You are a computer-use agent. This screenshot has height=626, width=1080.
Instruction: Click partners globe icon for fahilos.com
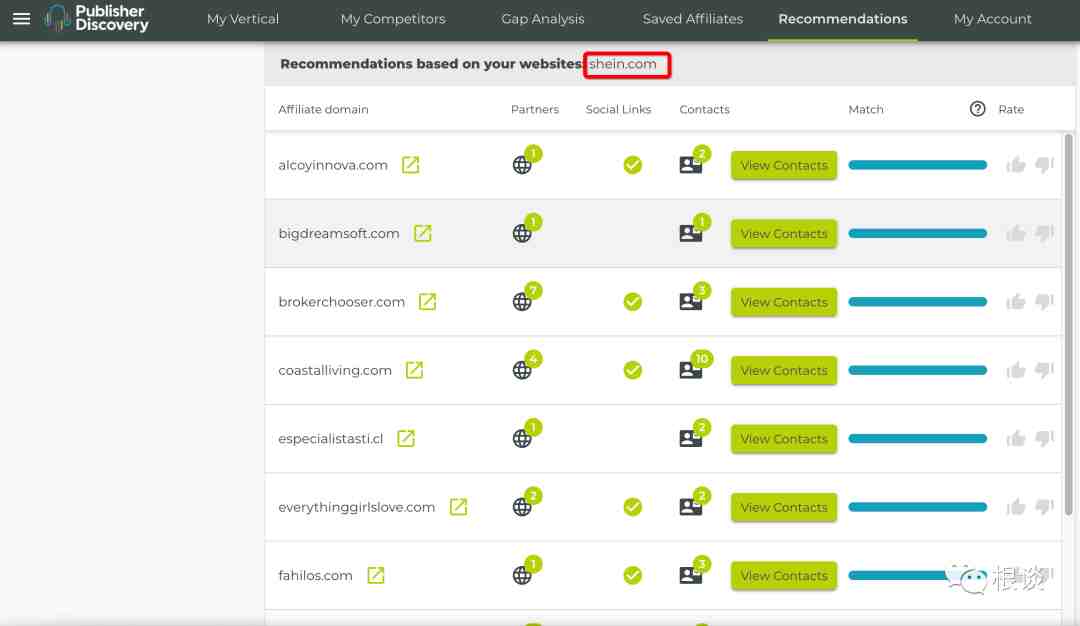pos(522,575)
